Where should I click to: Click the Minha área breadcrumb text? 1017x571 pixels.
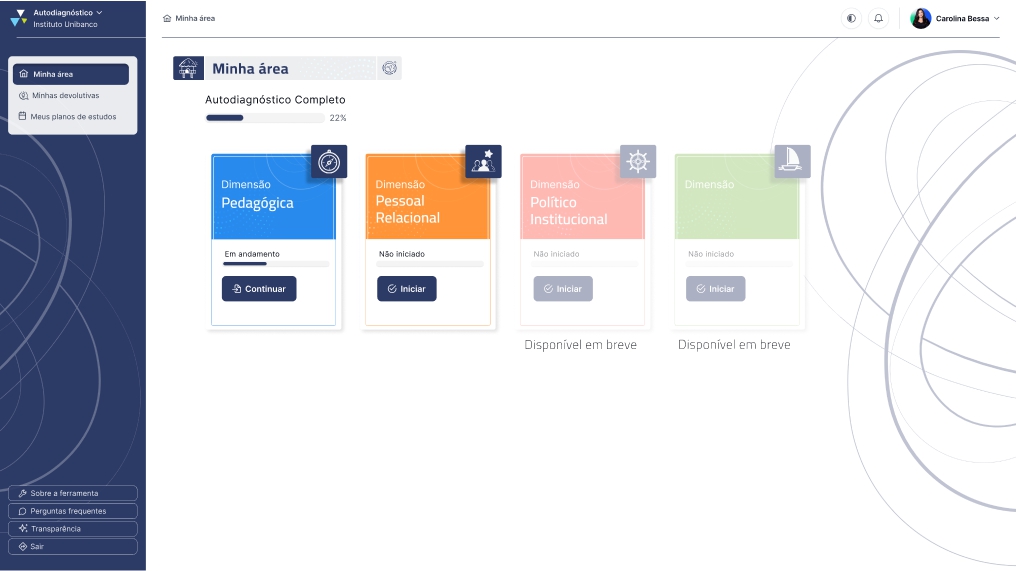tap(195, 18)
